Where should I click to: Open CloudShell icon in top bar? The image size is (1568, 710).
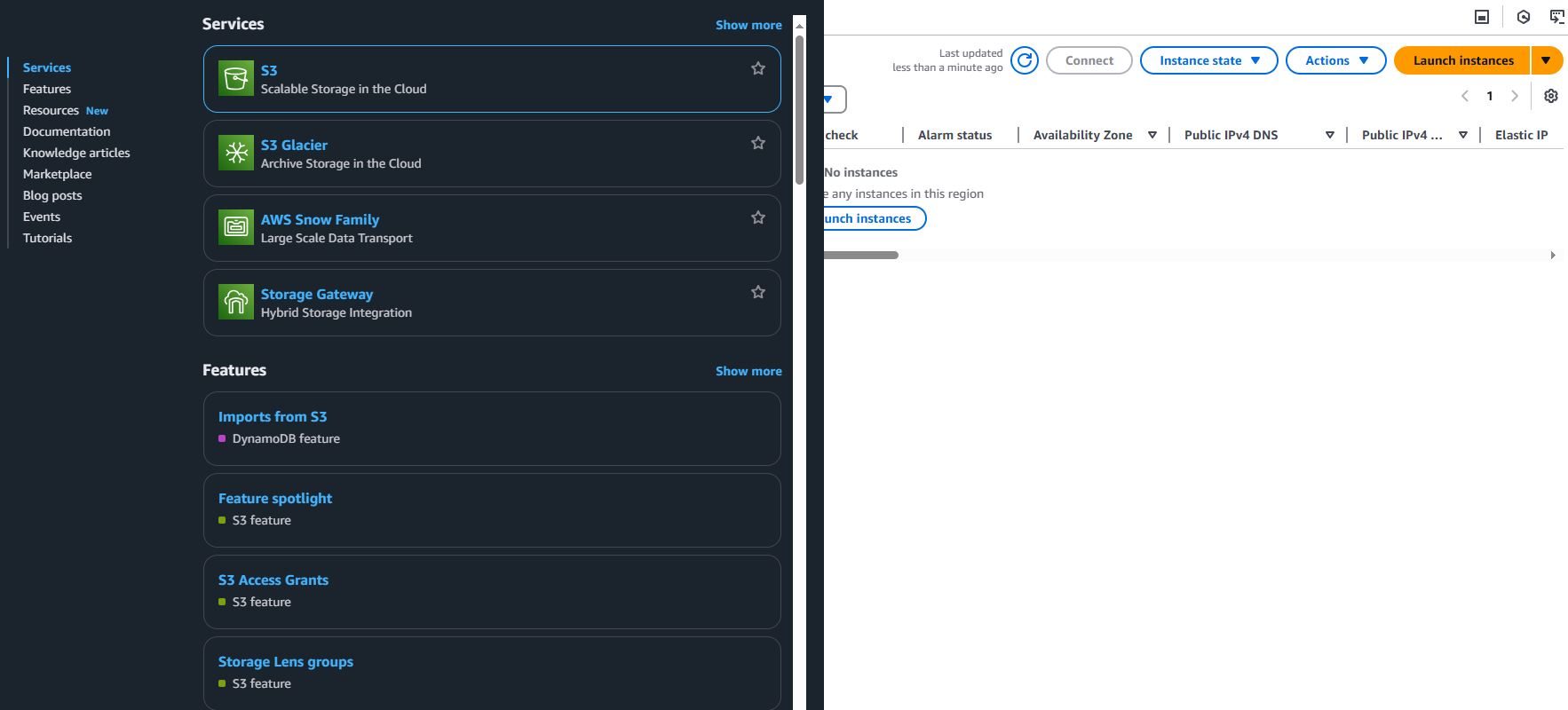[1482, 17]
